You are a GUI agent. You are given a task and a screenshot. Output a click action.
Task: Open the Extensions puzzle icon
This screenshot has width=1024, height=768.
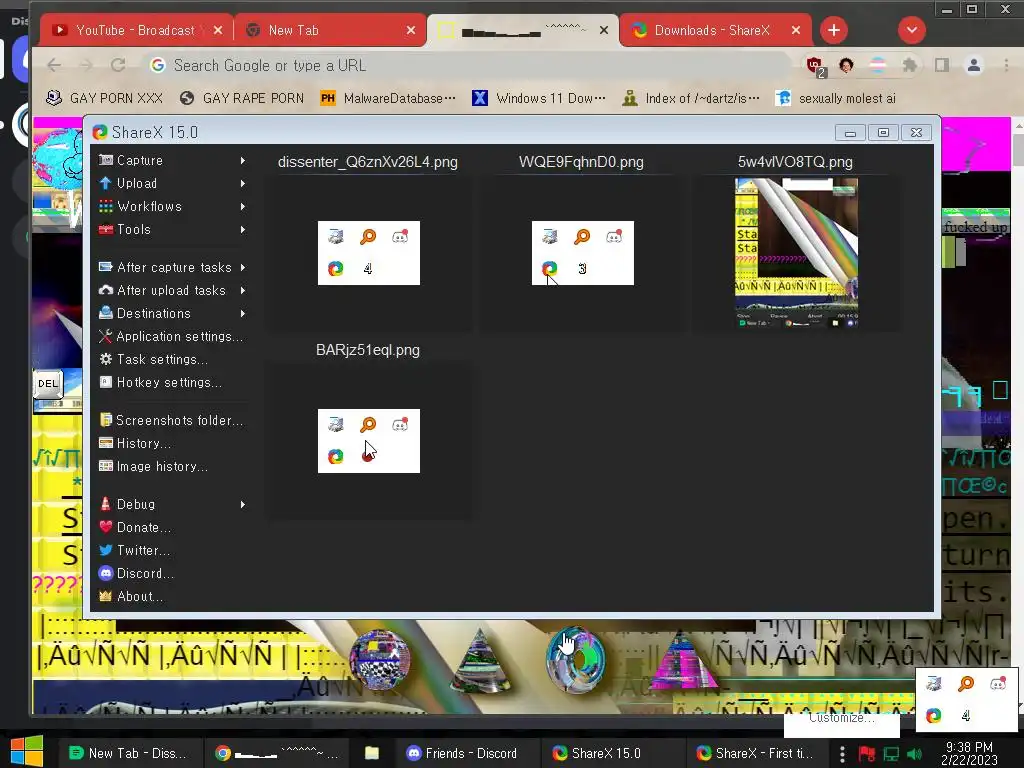[x=910, y=65]
